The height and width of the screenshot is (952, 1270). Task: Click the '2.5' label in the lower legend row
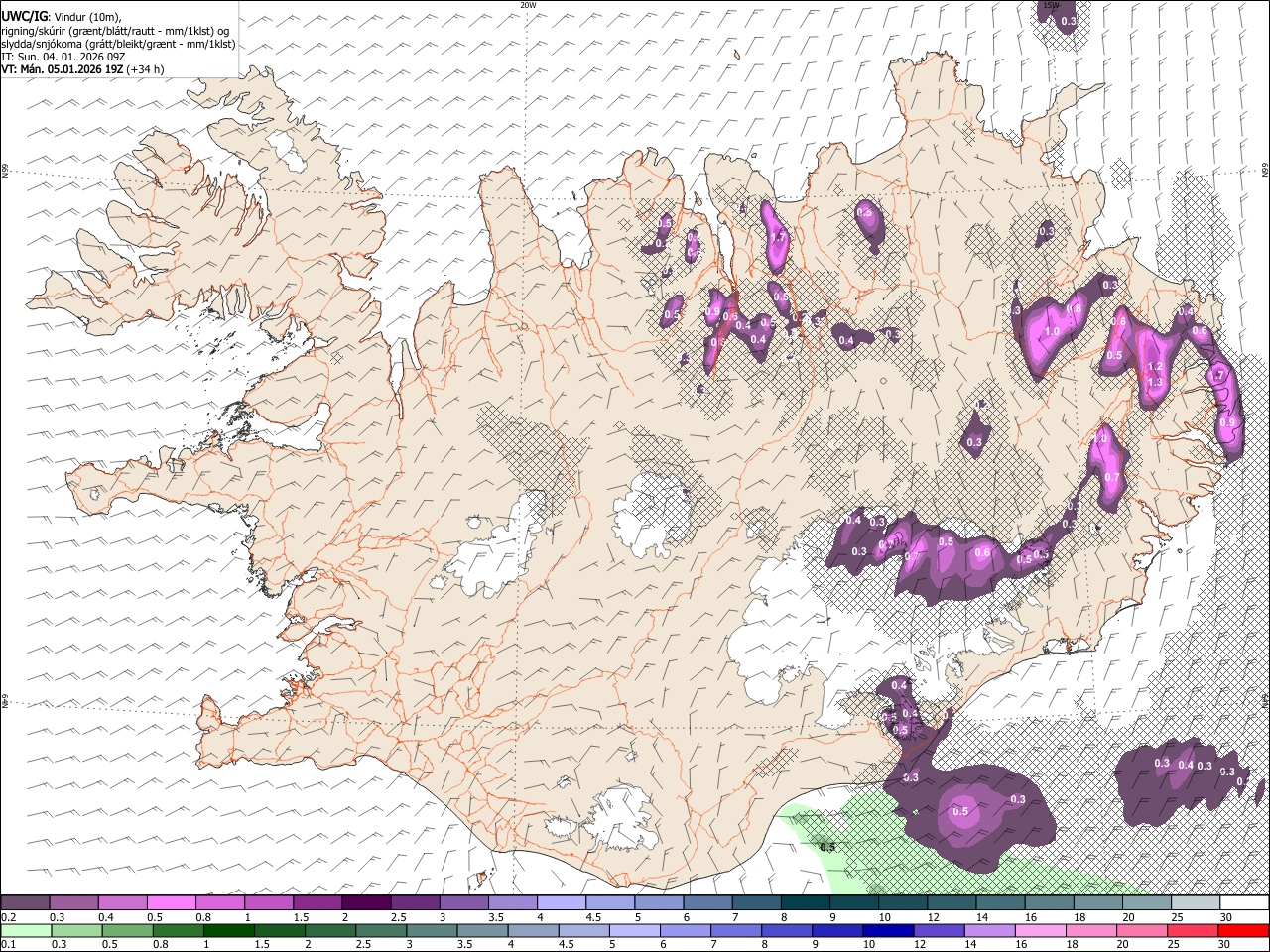coord(363,944)
